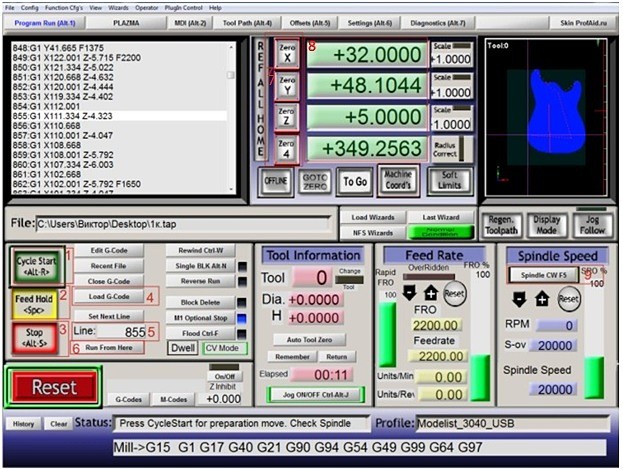This screenshot has width=623, height=470.
Task: Toggle Spindle CW F5
Action: point(544,275)
